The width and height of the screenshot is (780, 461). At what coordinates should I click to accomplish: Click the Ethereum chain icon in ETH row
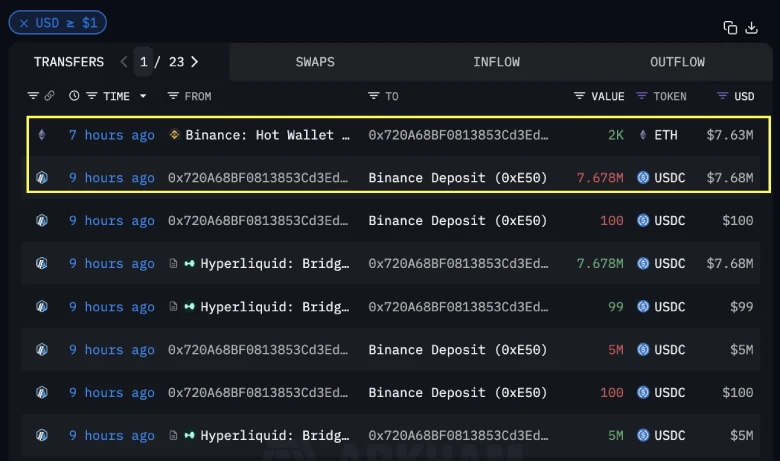[x=42, y=134]
